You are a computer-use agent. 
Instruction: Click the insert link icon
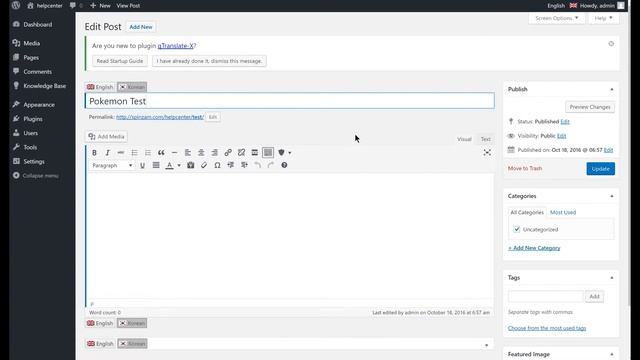pyautogui.click(x=228, y=153)
